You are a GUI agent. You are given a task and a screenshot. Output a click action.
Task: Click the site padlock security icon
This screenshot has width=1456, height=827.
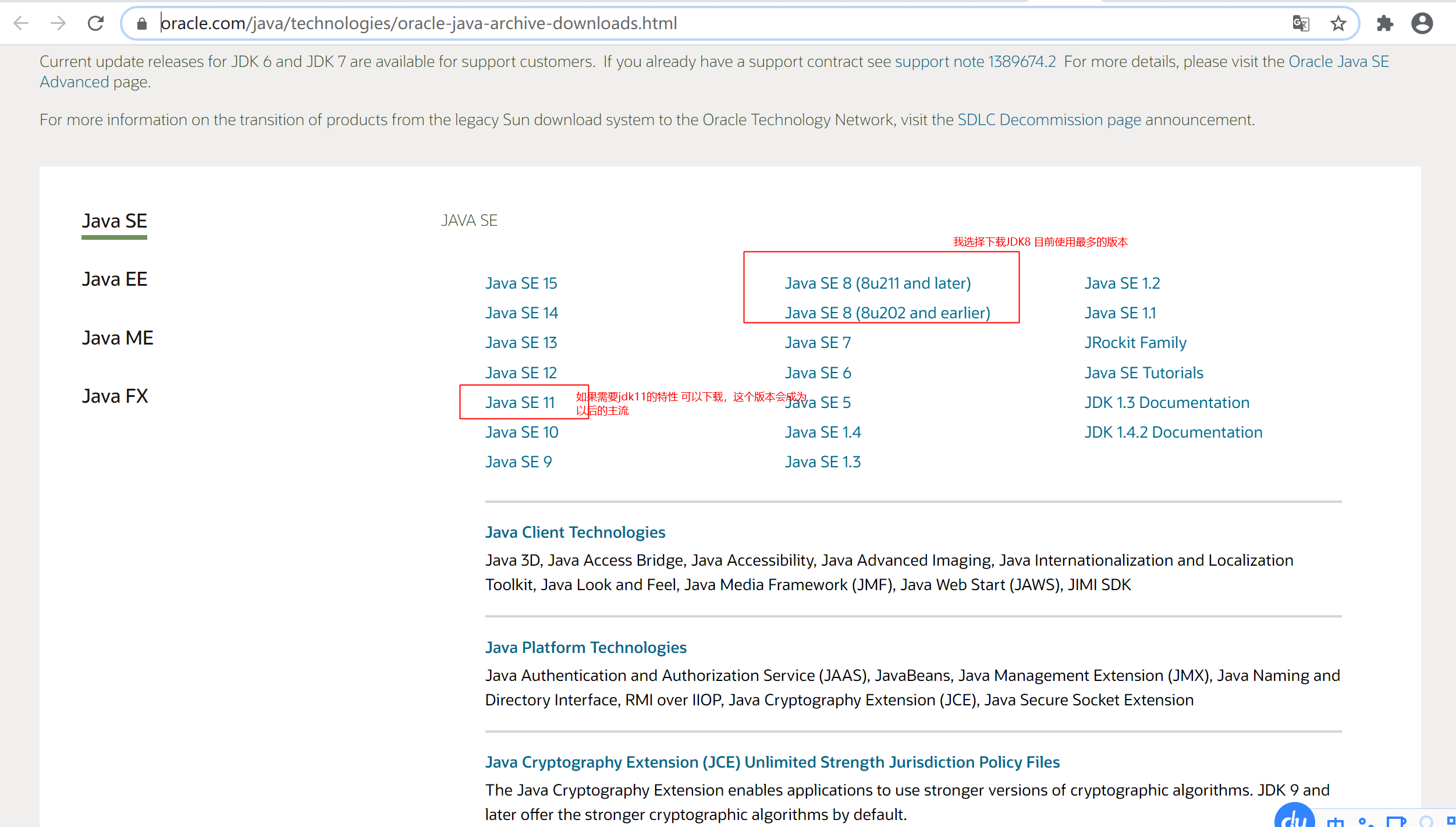pos(141,23)
